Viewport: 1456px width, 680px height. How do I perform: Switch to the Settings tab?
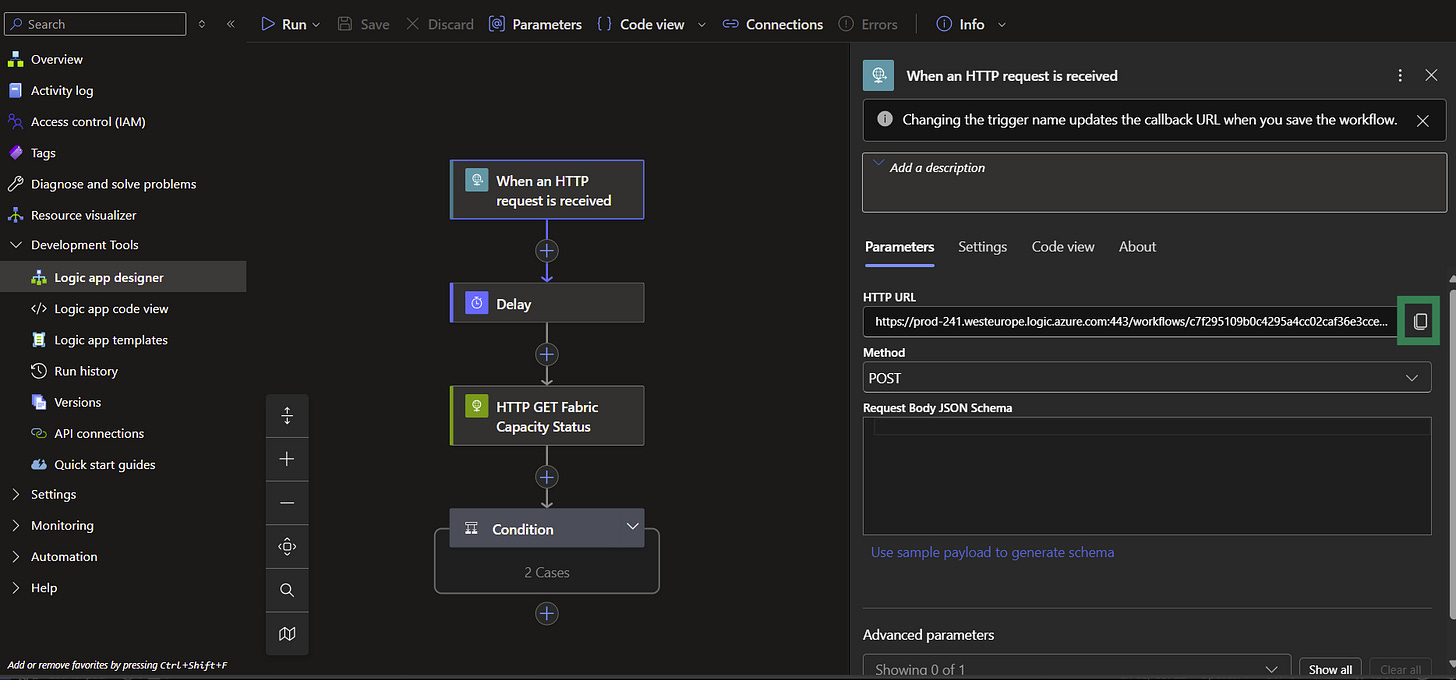click(x=982, y=247)
